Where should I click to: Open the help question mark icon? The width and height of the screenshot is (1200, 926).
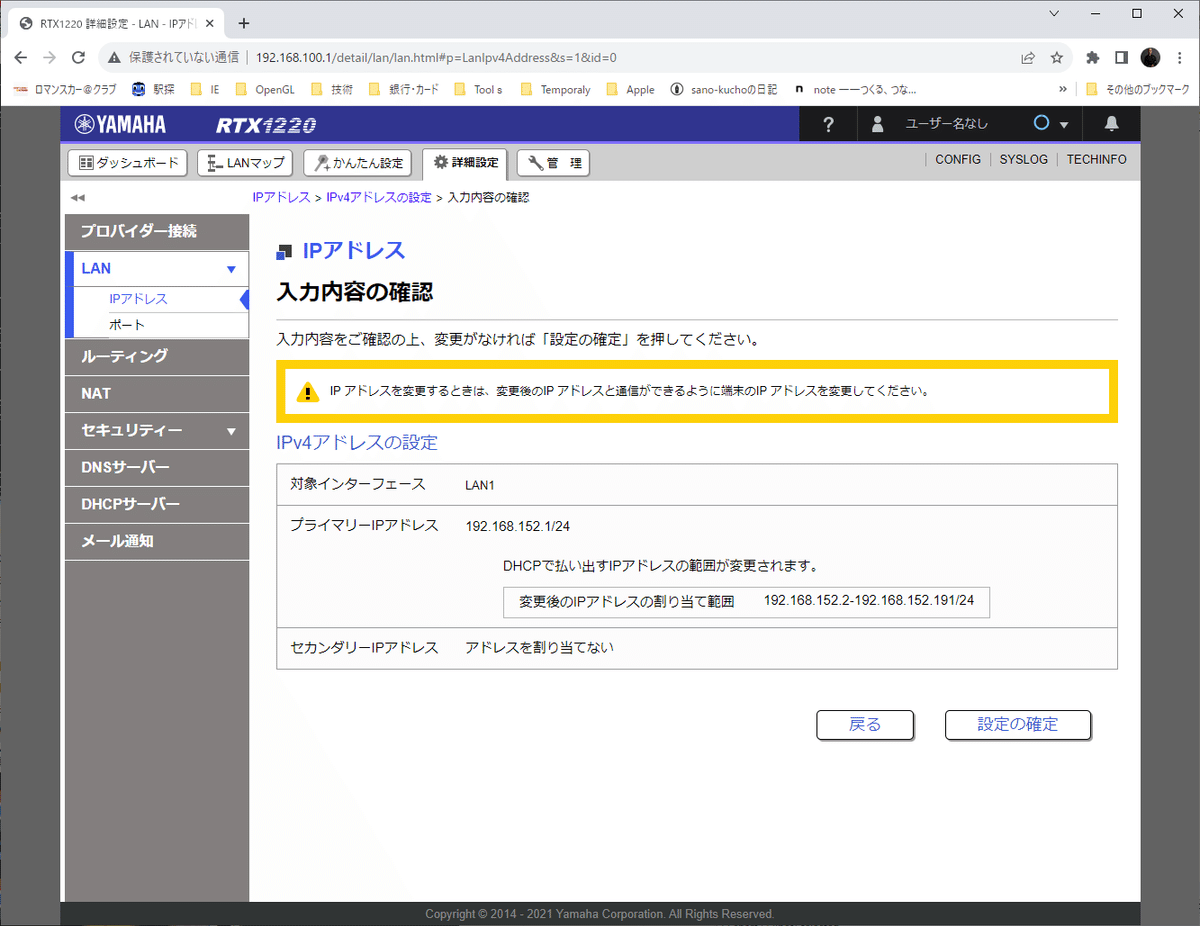[x=828, y=124]
